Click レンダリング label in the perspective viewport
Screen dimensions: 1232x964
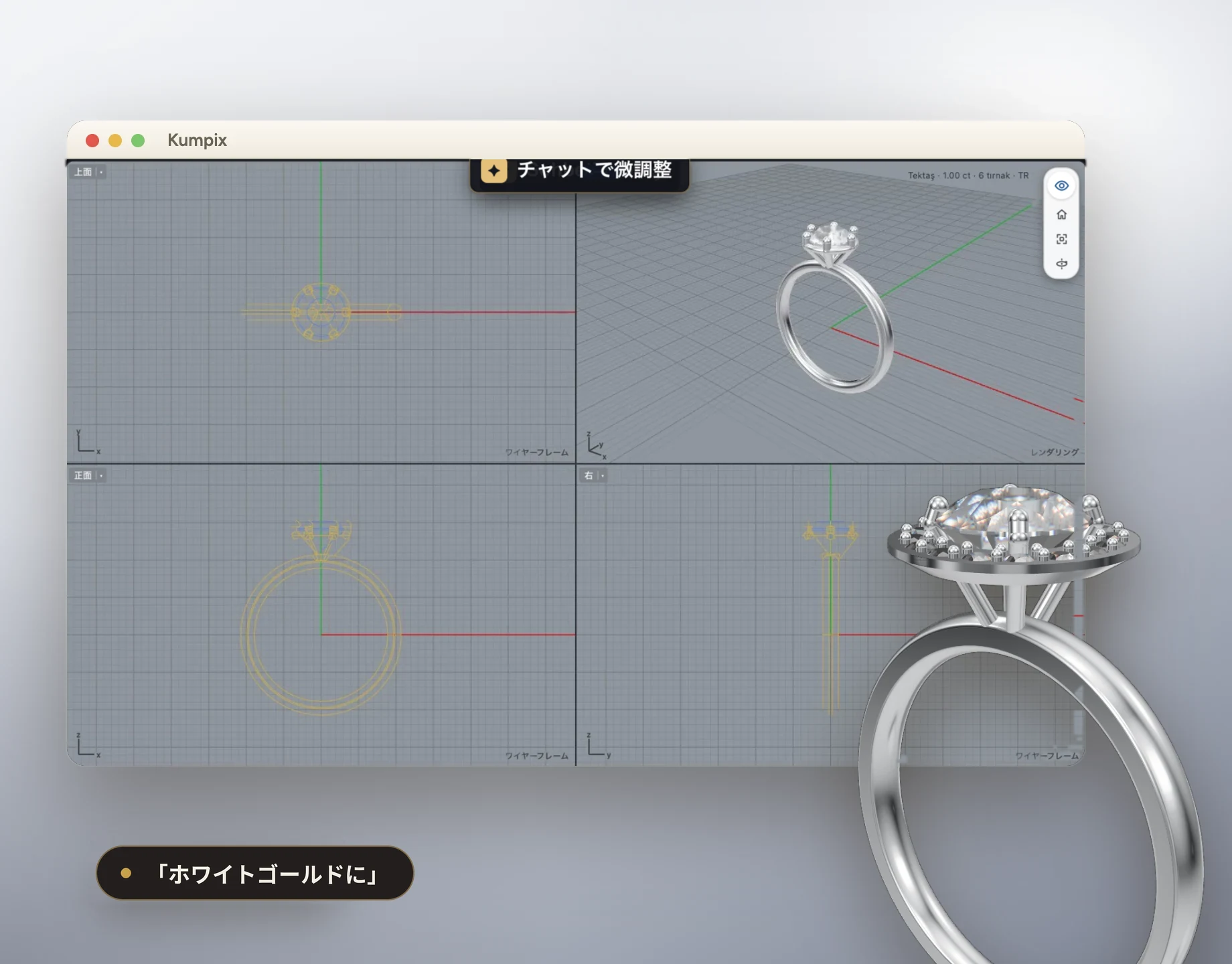point(1055,453)
